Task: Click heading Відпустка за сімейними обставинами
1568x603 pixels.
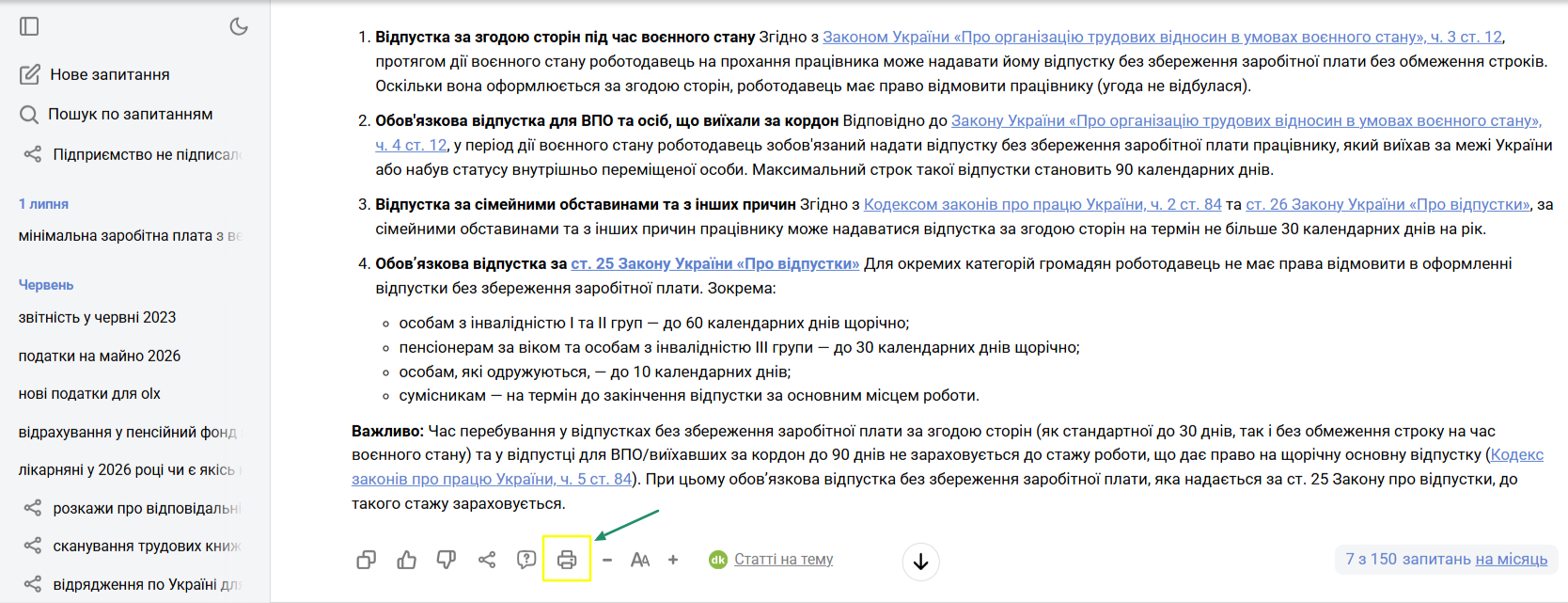Action: 586,204
